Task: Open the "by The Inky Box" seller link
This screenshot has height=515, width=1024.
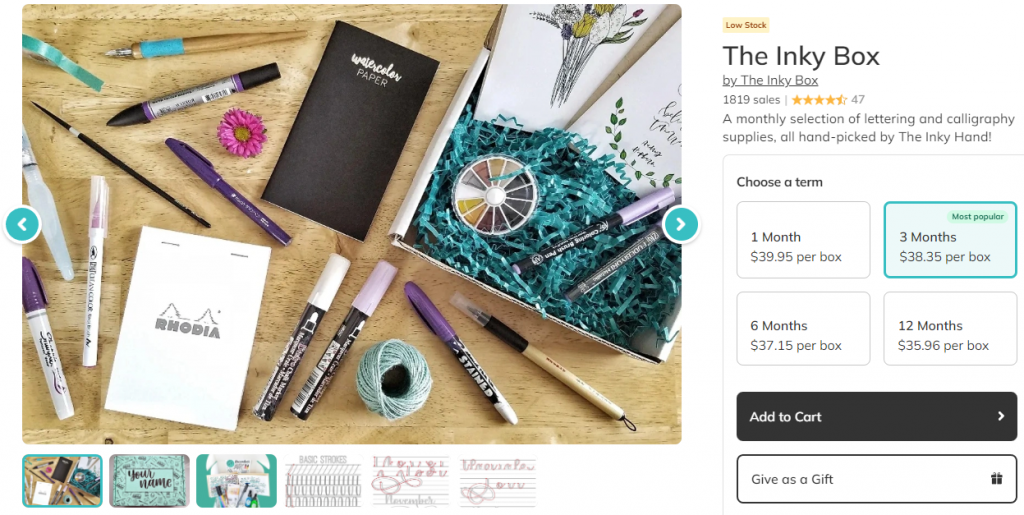Action: 770,80
